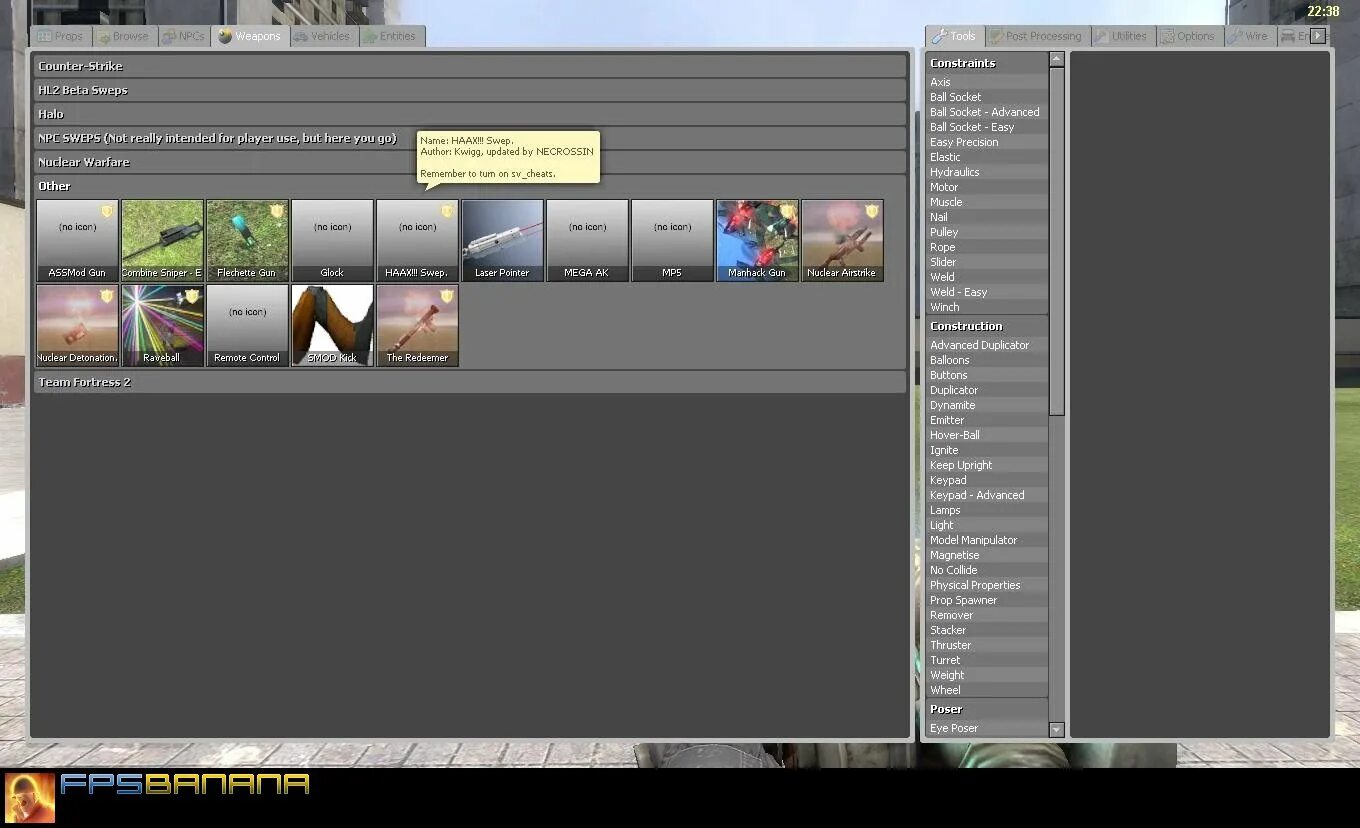The width and height of the screenshot is (1360, 828).
Task: Pick the No Collide tool
Action: tap(987, 570)
